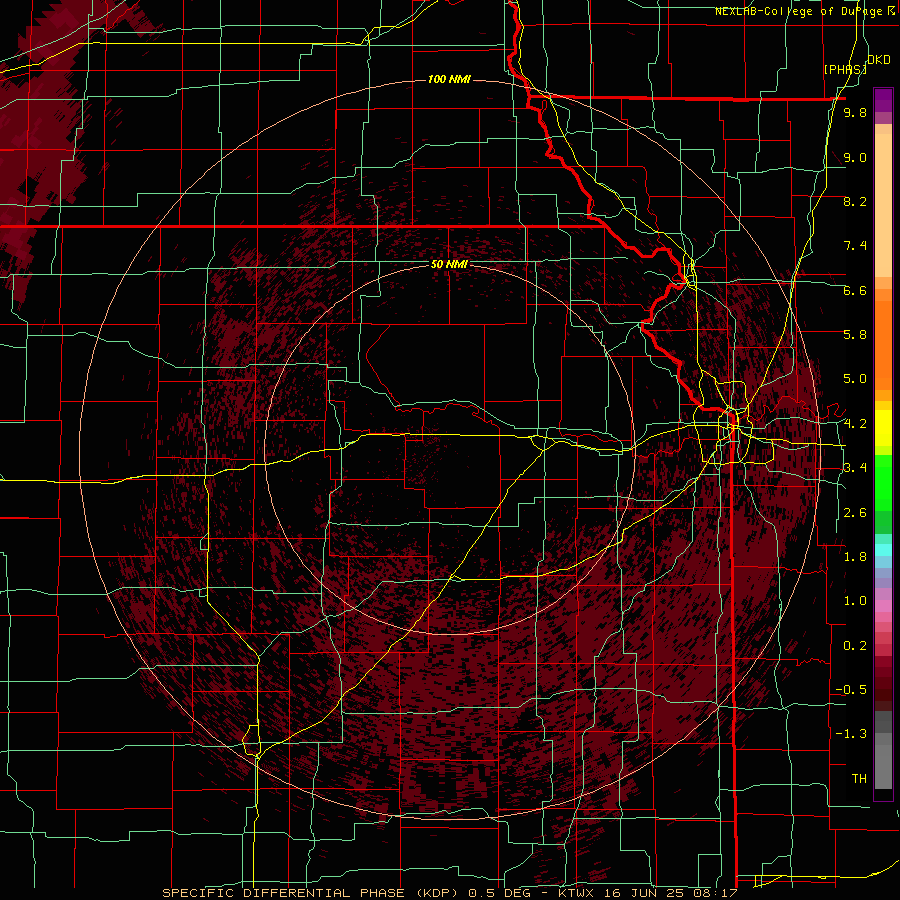Click the 9.8 value on the color scale

point(855,112)
